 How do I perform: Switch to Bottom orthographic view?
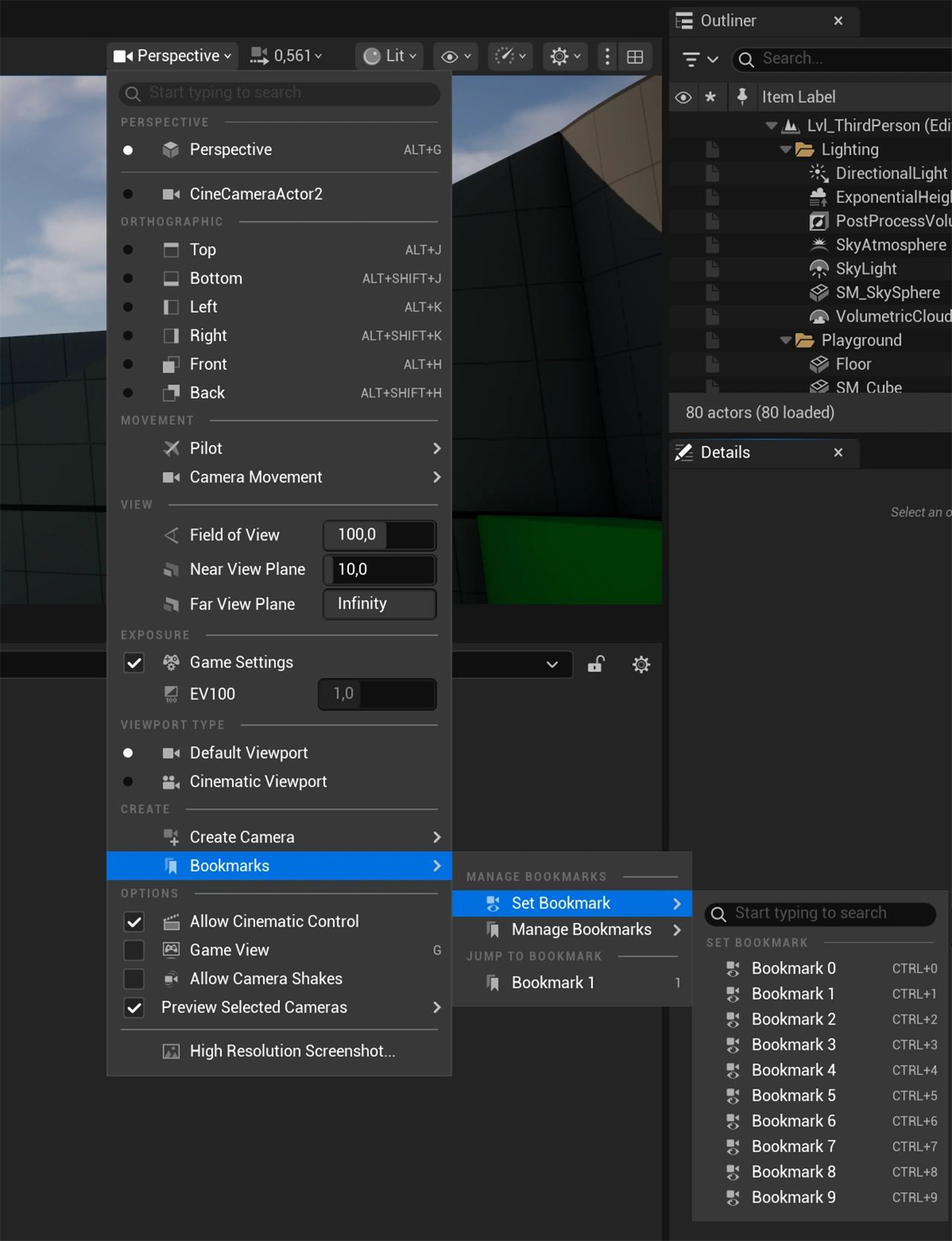280,278
